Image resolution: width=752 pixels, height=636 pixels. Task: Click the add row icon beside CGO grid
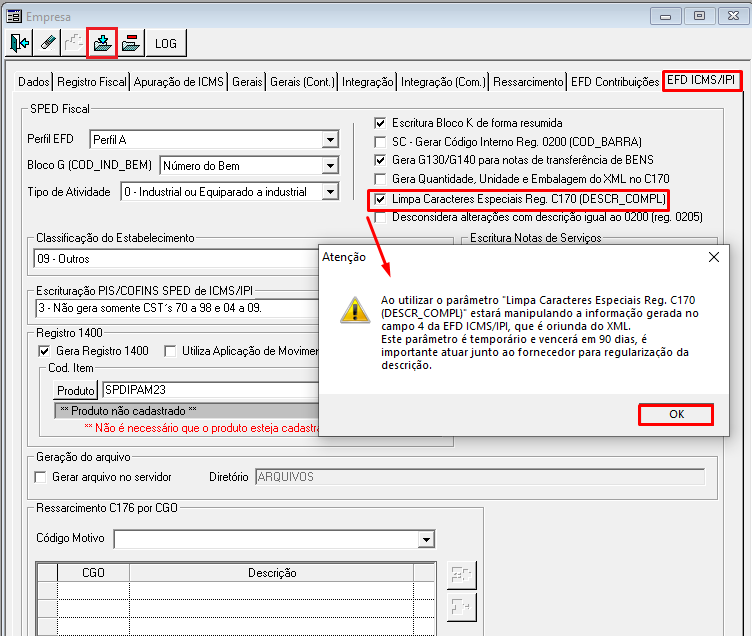click(461, 575)
